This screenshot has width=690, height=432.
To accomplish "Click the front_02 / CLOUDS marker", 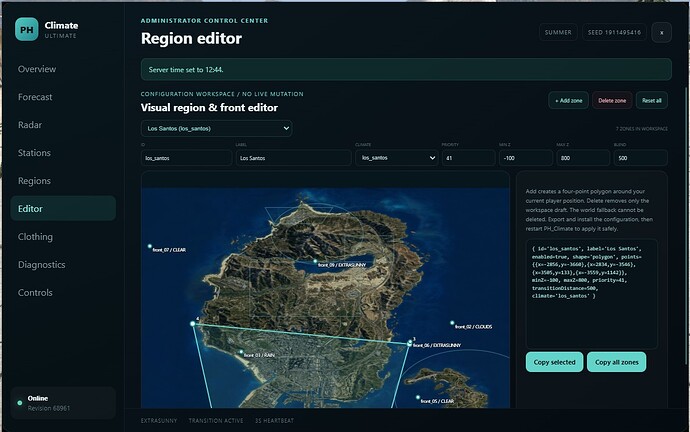I will click(452, 323).
